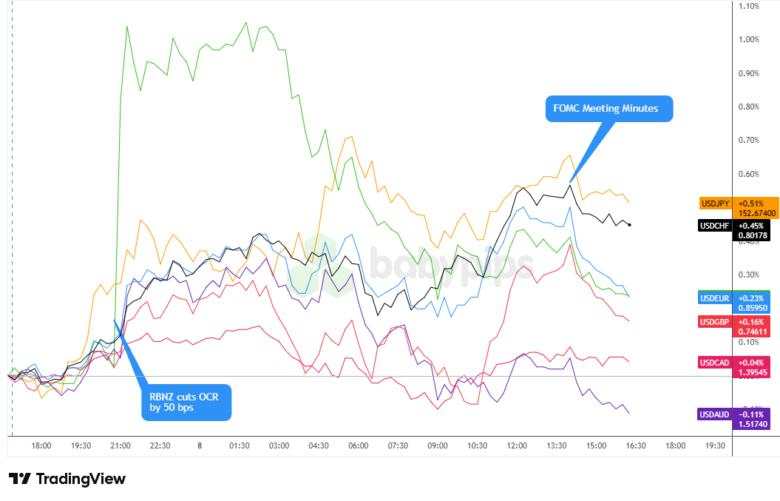Click the 0.70% price scale label
This screenshot has width=780, height=501.
(x=748, y=139)
